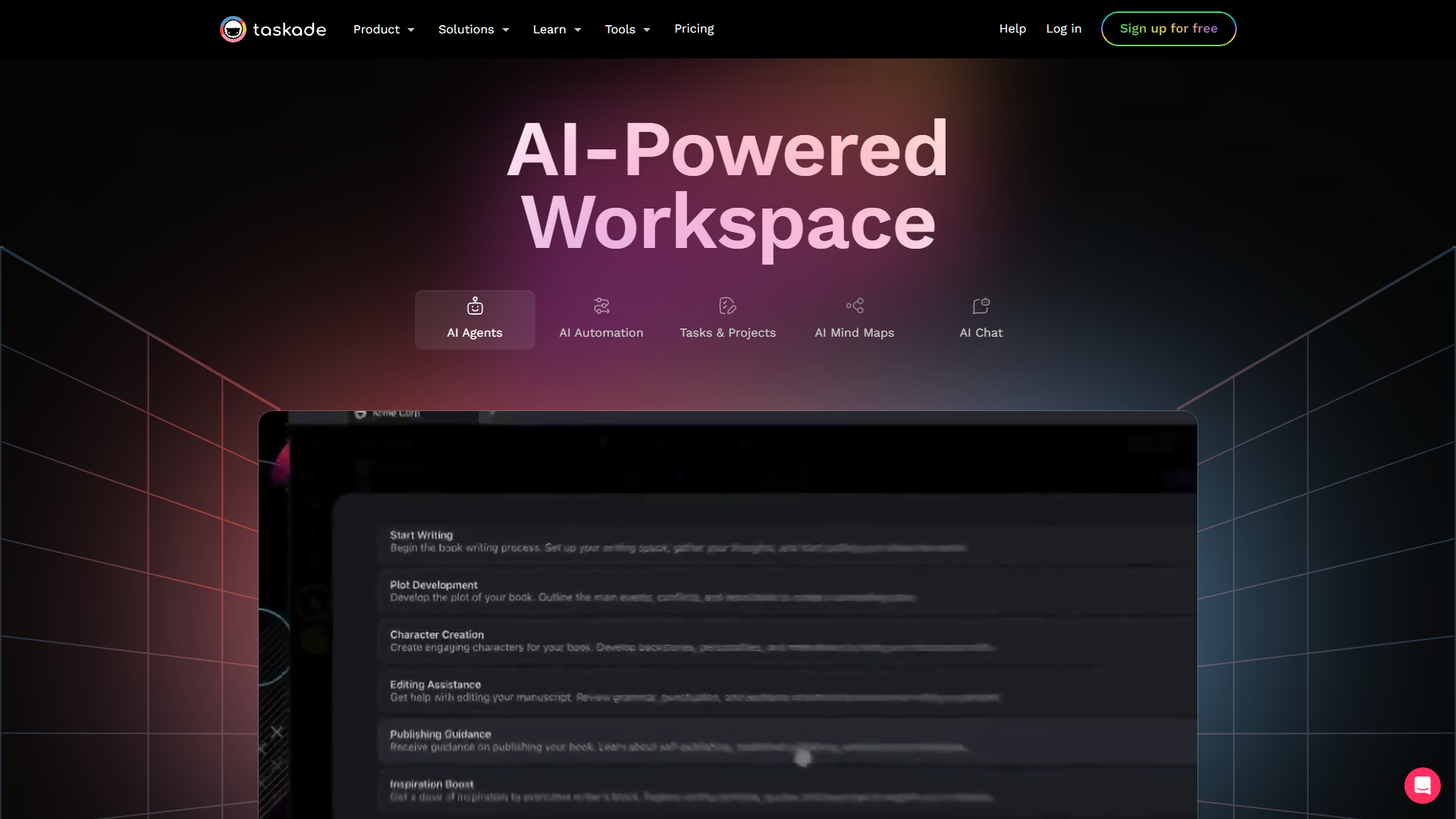Click the AI Mind Maps node icon
The height and width of the screenshot is (819, 1456).
(x=855, y=306)
